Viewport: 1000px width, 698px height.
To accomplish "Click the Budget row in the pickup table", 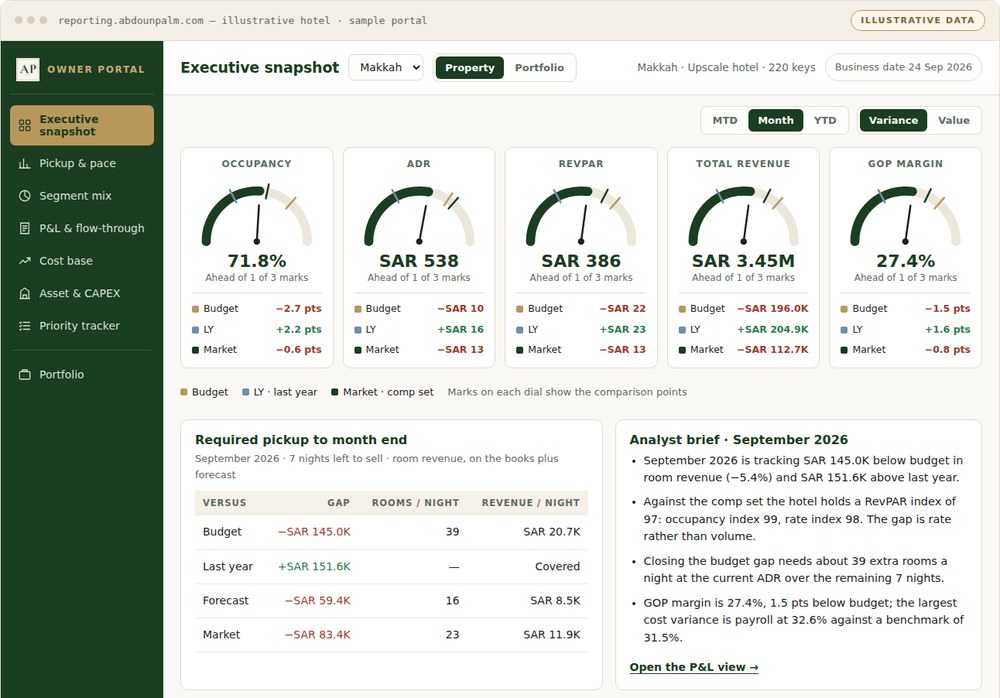I will click(391, 532).
